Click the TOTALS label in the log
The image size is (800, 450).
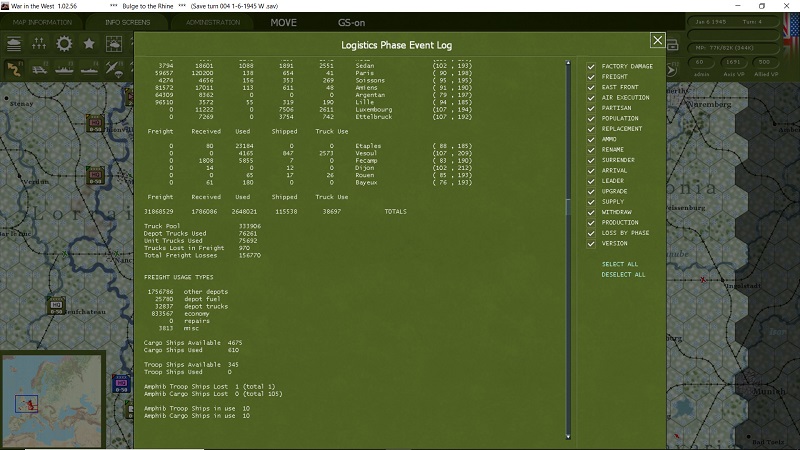click(395, 212)
